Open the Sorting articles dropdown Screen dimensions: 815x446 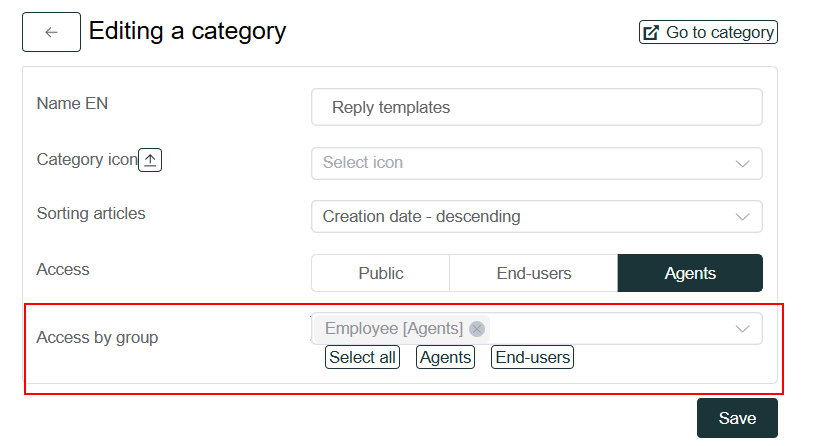pyautogui.click(x=520, y=217)
